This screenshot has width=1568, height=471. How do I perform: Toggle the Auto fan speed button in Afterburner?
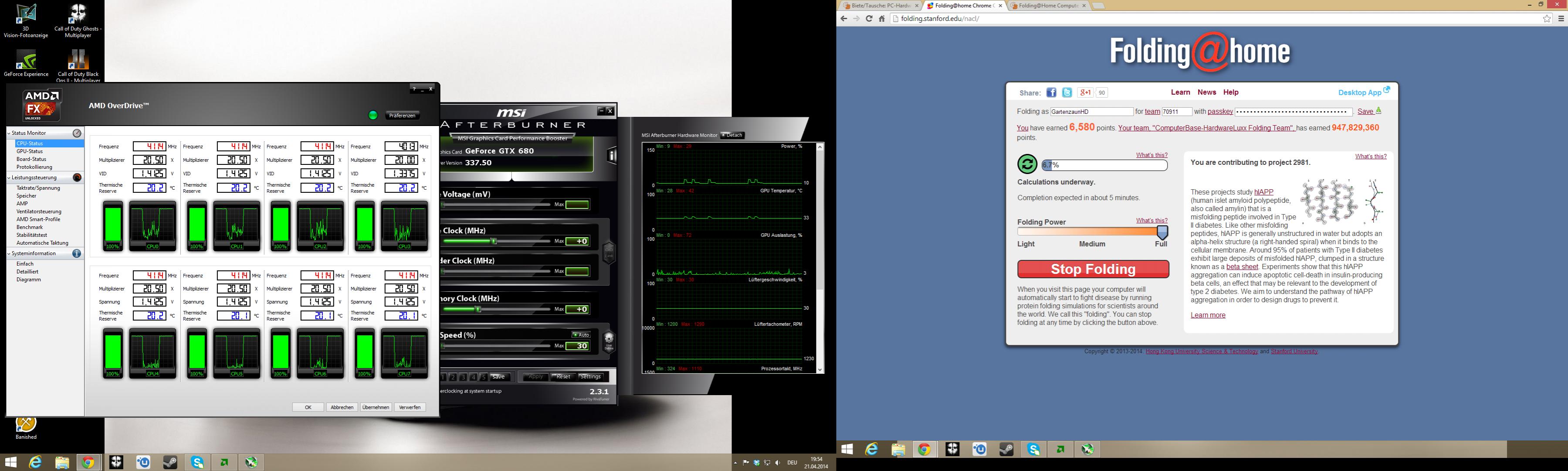point(581,334)
